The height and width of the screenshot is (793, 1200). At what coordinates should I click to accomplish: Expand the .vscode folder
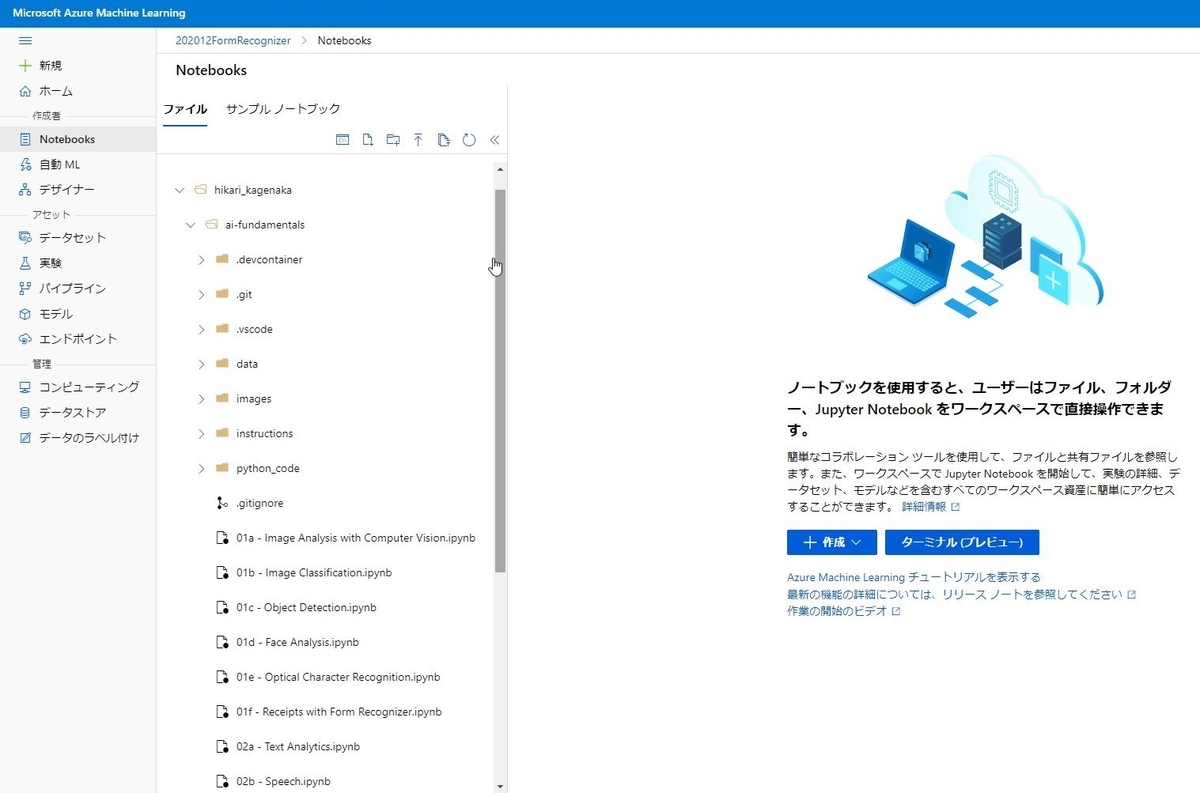point(201,329)
